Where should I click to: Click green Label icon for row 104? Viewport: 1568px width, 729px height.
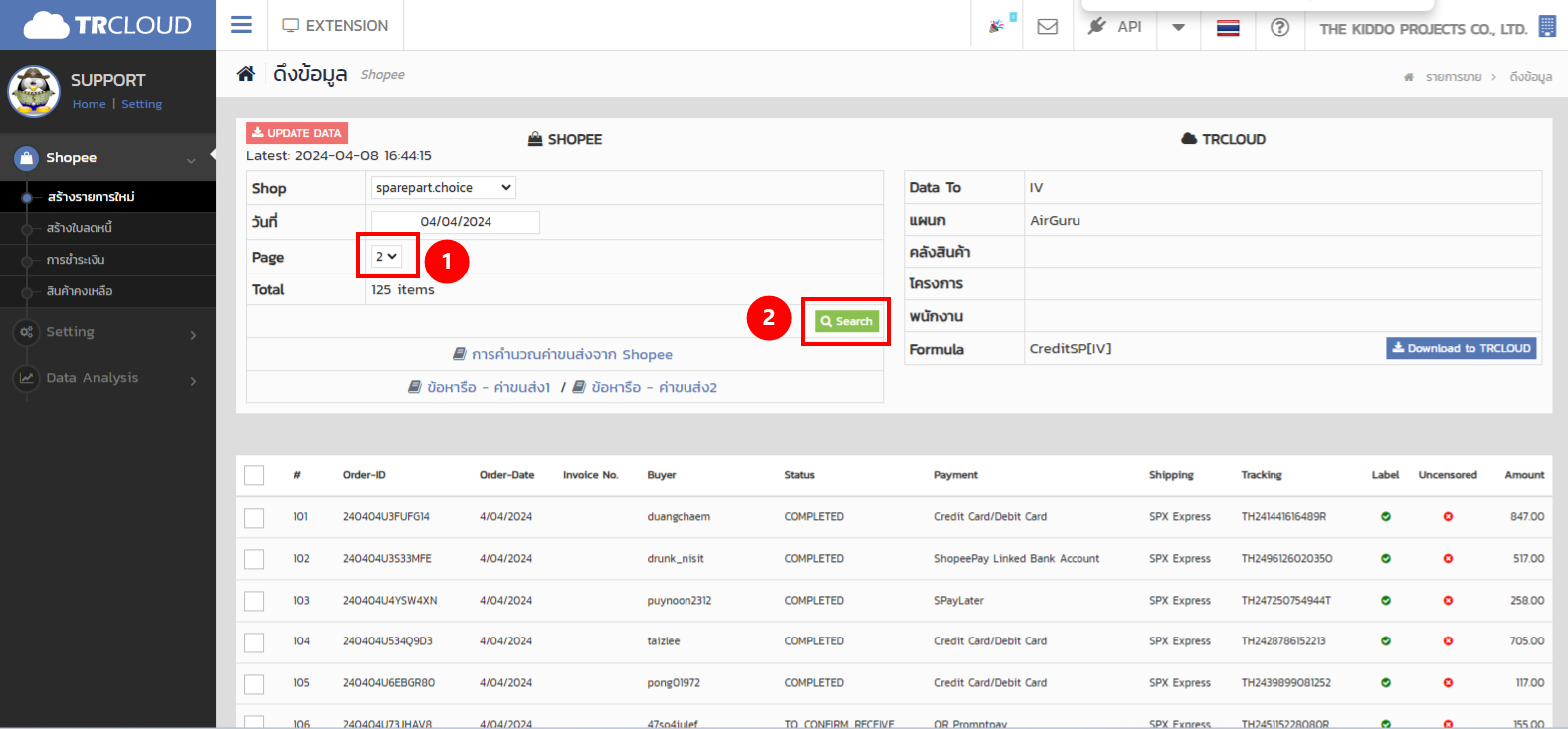click(x=1385, y=641)
